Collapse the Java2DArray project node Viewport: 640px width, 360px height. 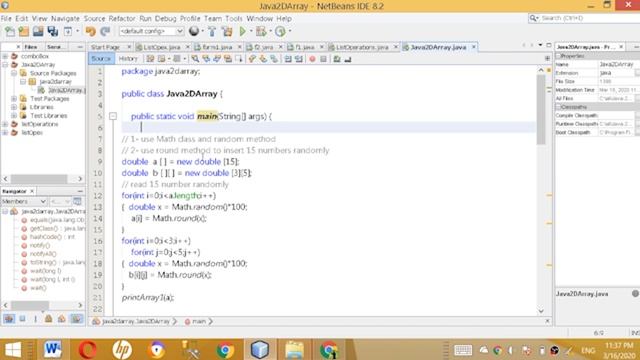(x=5, y=64)
